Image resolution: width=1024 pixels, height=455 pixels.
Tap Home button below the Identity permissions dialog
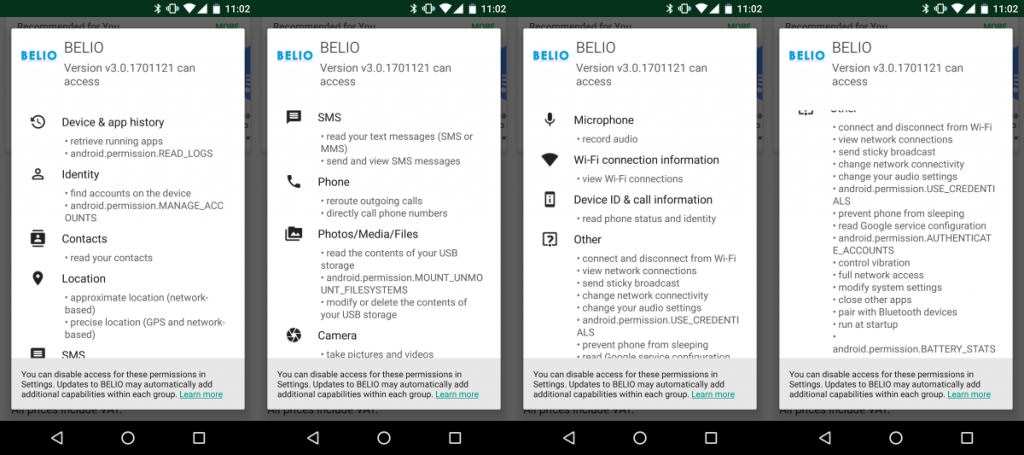coord(128,438)
